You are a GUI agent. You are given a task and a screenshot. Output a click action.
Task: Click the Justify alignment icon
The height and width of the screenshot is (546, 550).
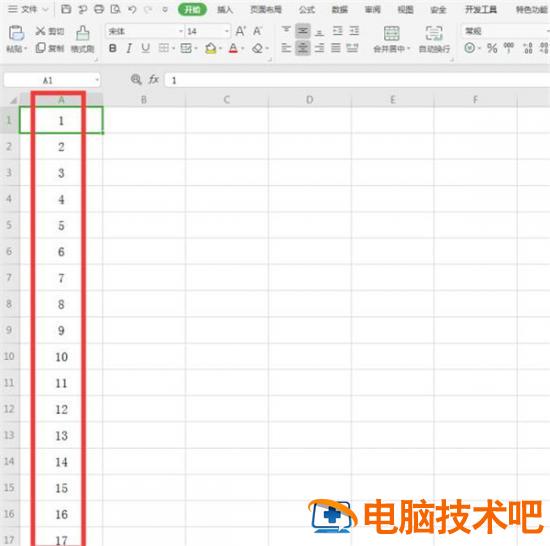click(x=336, y=48)
